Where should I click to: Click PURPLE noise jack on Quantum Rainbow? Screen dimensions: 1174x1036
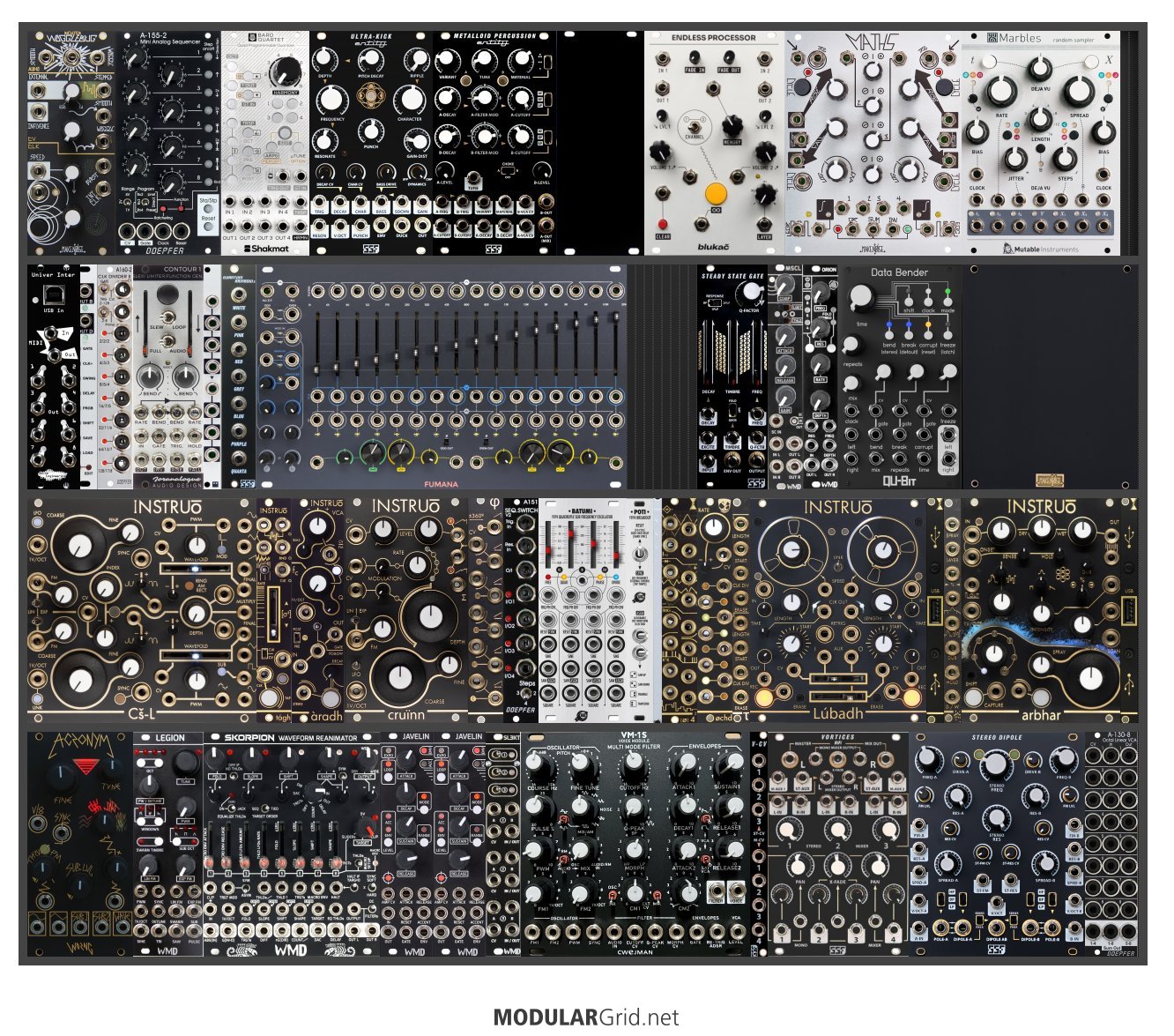pos(238,433)
